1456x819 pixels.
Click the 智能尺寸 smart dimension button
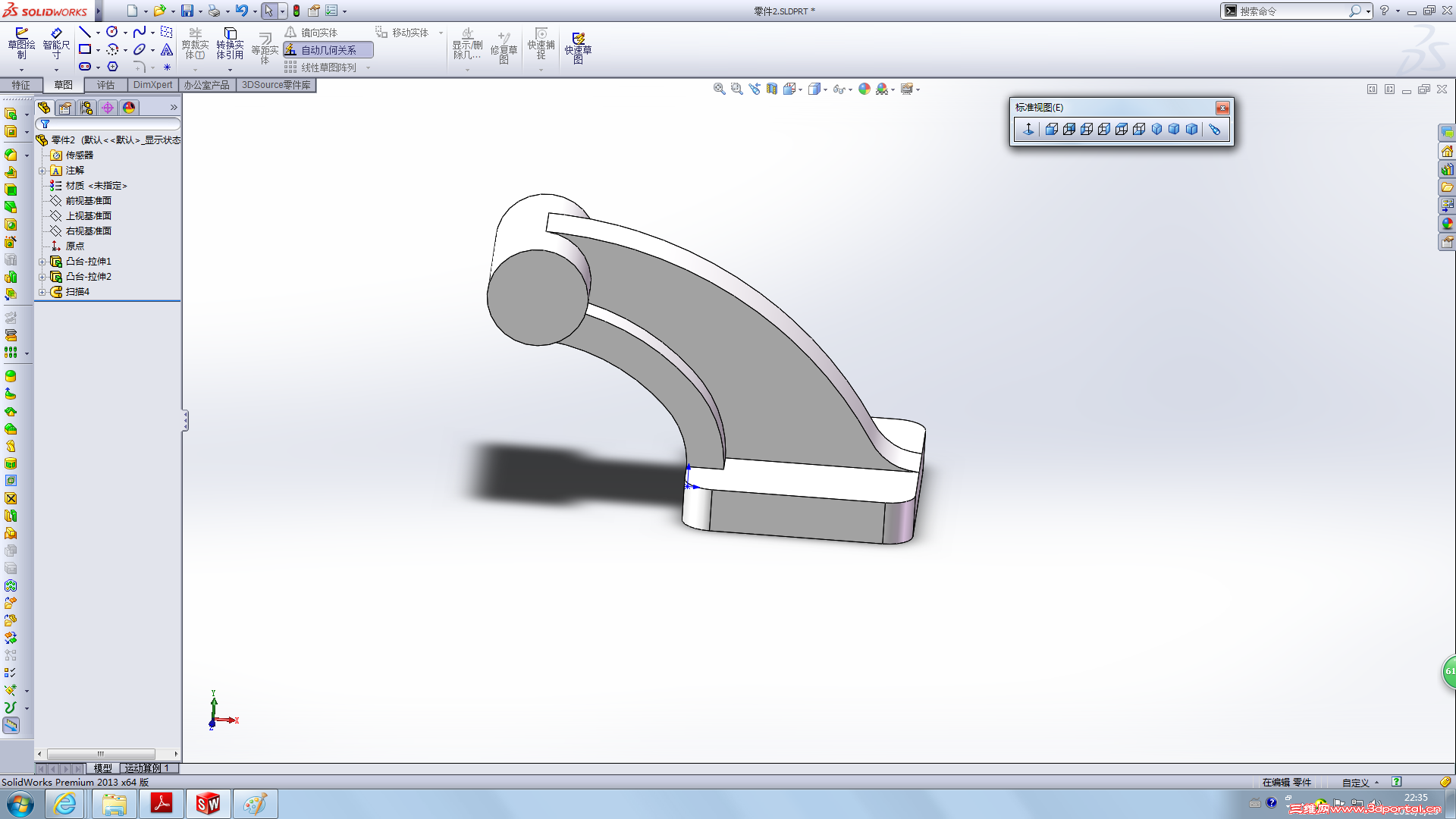[56, 44]
